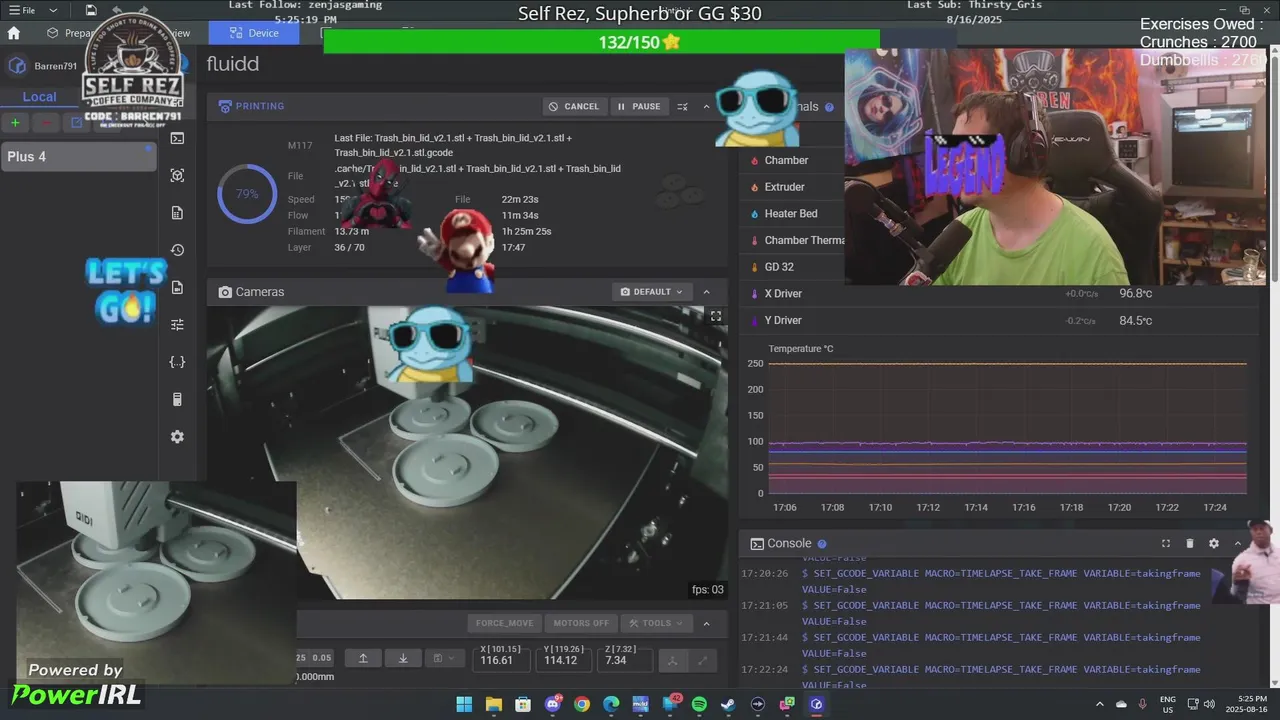Image resolution: width=1280 pixels, height=720 pixels.
Task: Open the camera DEFAULT dropdown
Action: click(x=652, y=292)
